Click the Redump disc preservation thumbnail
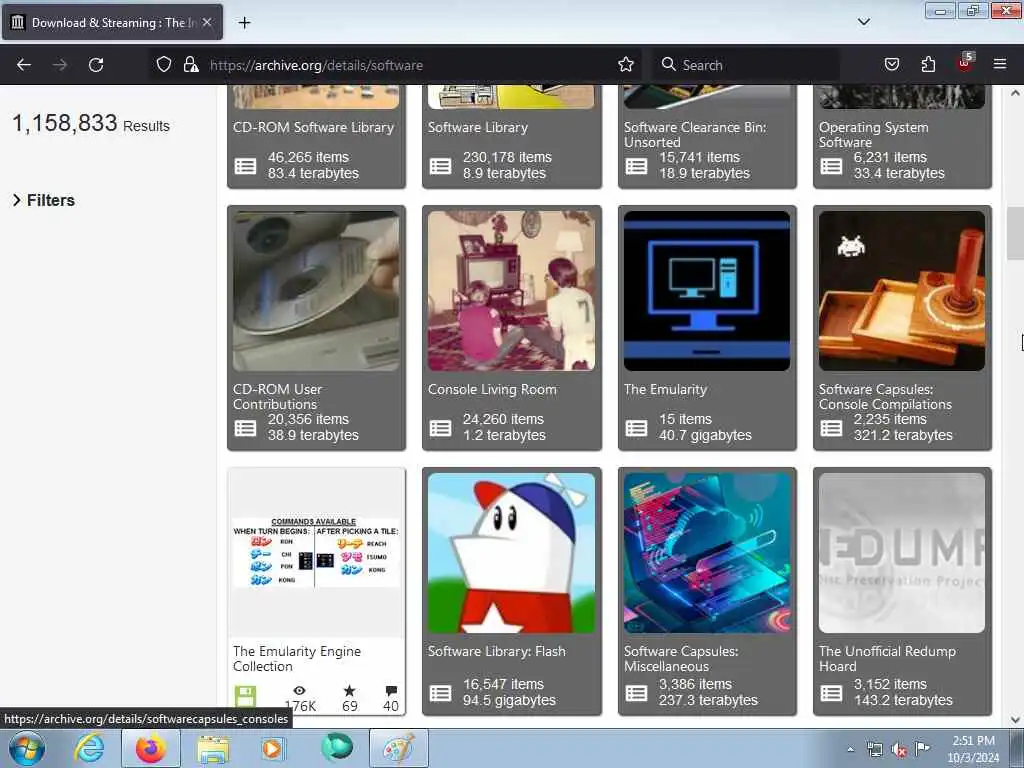This screenshot has height=768, width=1024. [902, 552]
